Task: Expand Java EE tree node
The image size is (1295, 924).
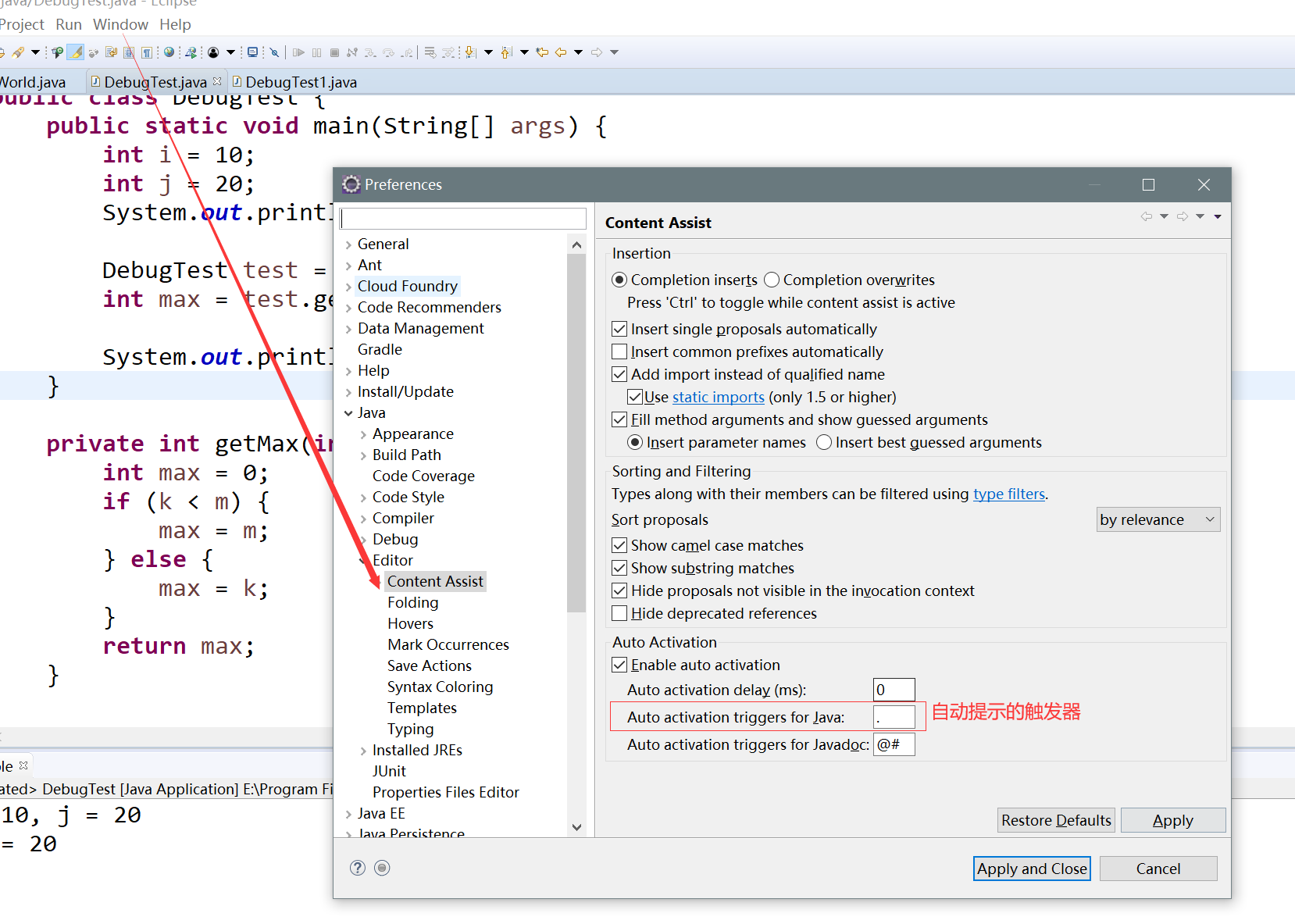Action: coord(348,814)
